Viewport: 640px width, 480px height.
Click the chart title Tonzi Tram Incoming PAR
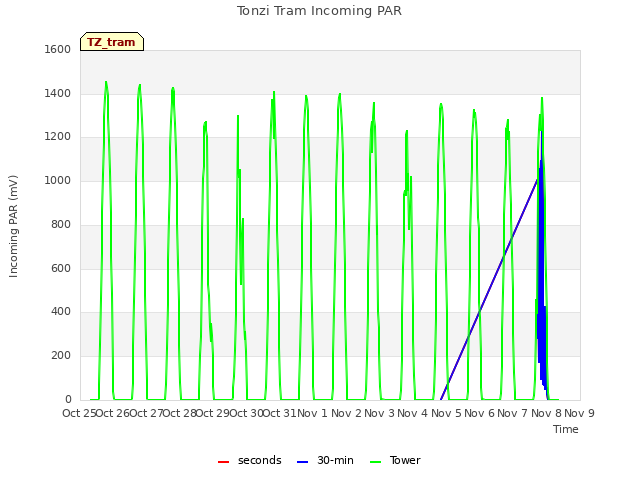coord(319,11)
